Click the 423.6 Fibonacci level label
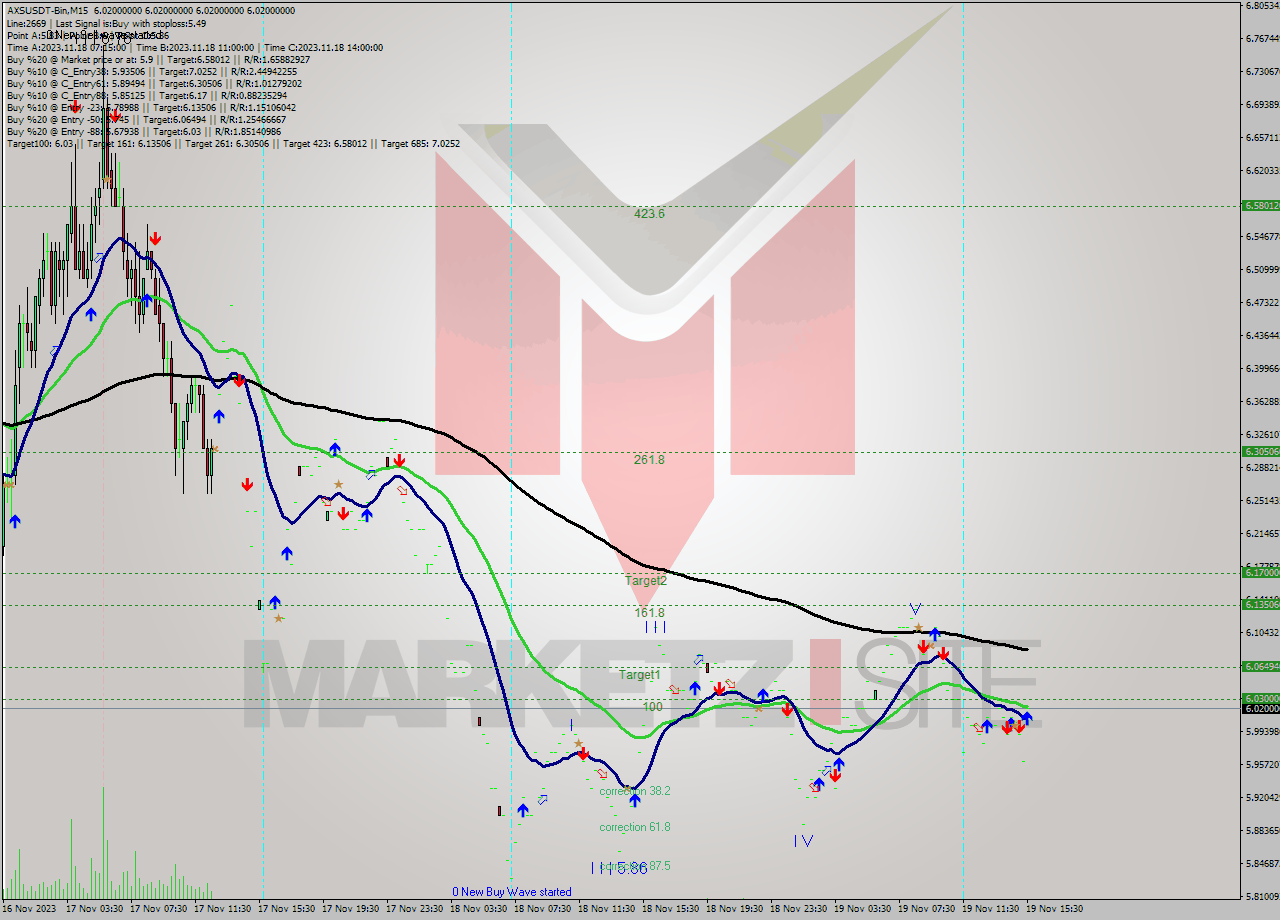 click(x=649, y=213)
